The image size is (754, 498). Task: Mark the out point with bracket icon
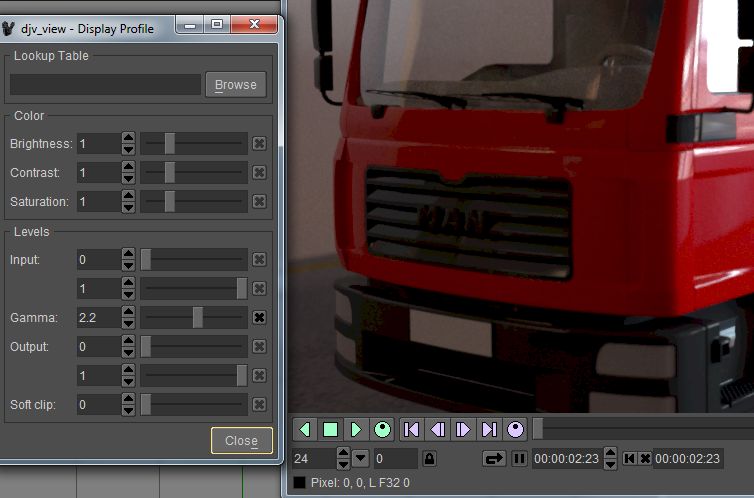coord(629,458)
